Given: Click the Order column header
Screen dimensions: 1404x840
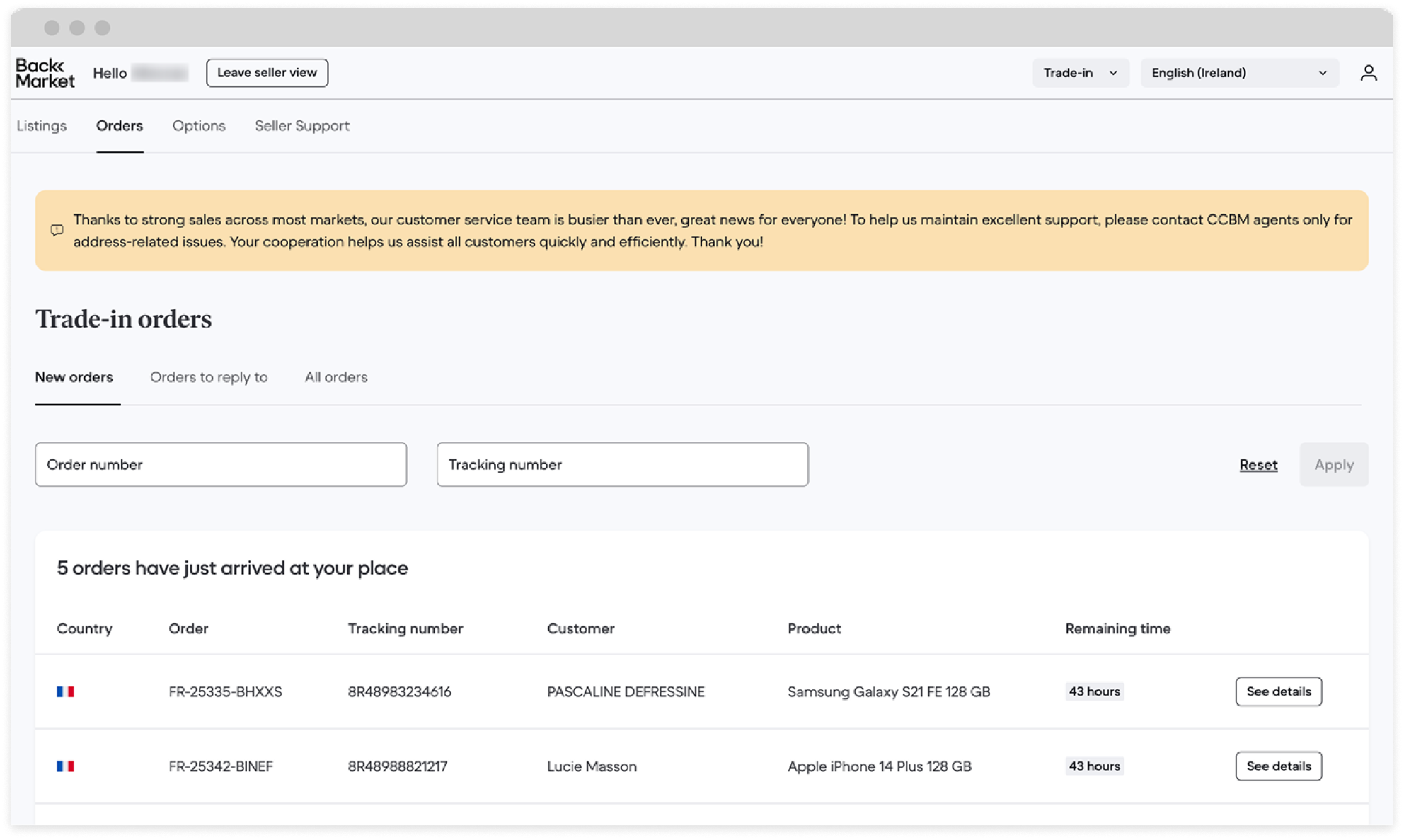Looking at the screenshot, I should tap(188, 628).
